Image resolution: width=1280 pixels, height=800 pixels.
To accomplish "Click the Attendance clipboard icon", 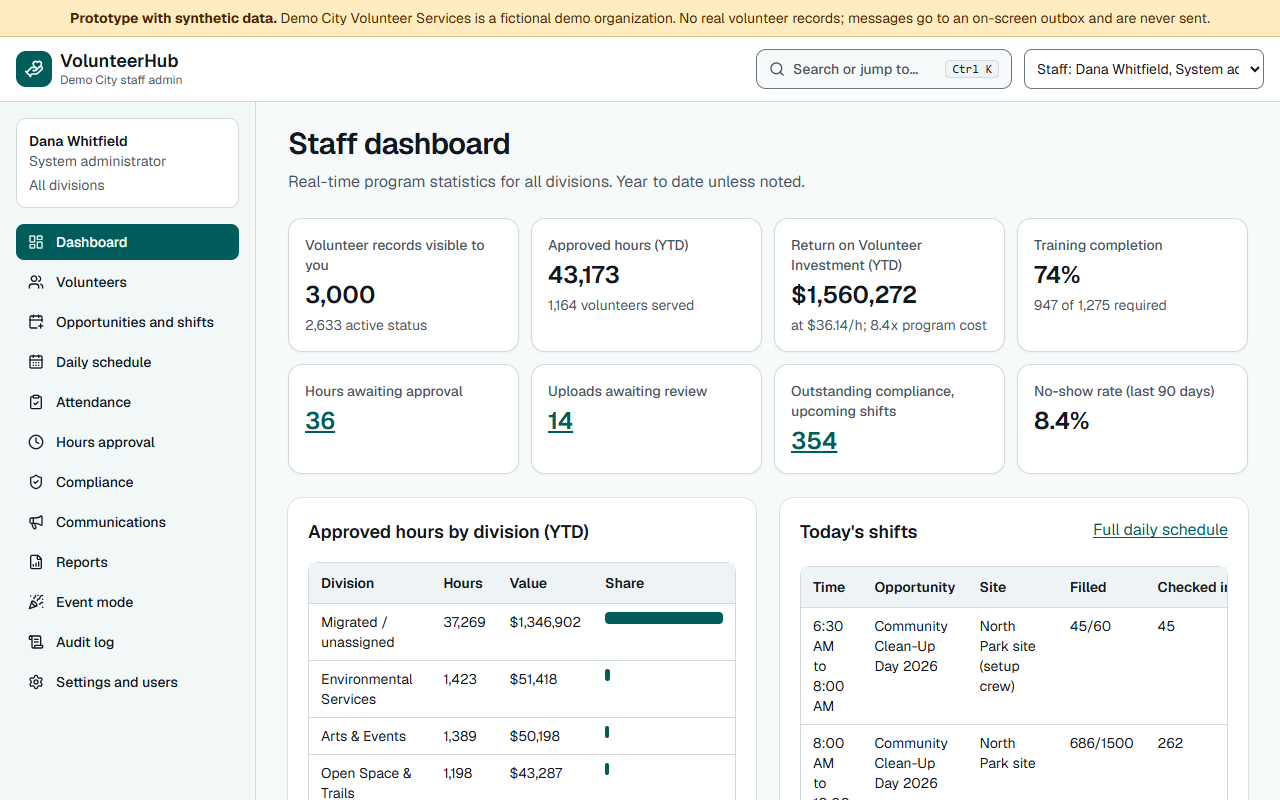I will [36, 402].
